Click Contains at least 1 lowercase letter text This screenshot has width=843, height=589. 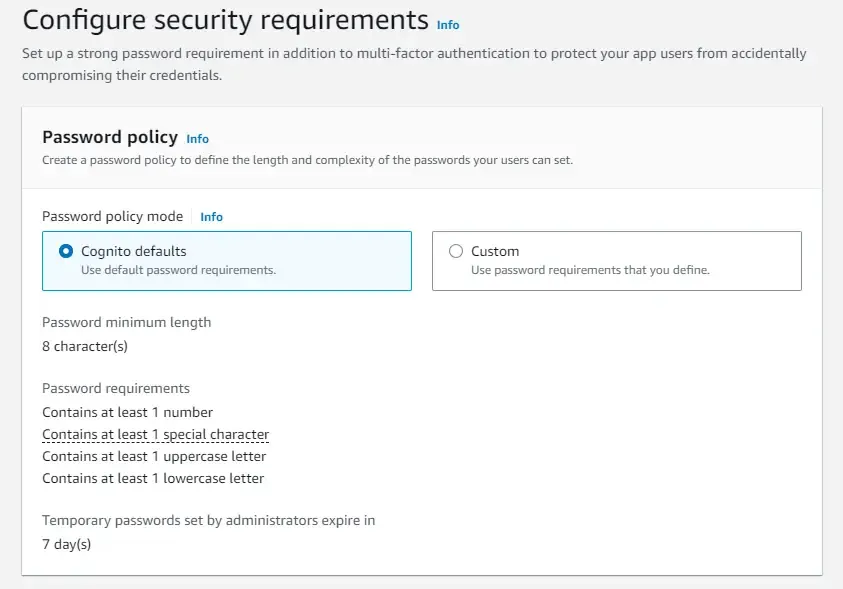(x=152, y=478)
